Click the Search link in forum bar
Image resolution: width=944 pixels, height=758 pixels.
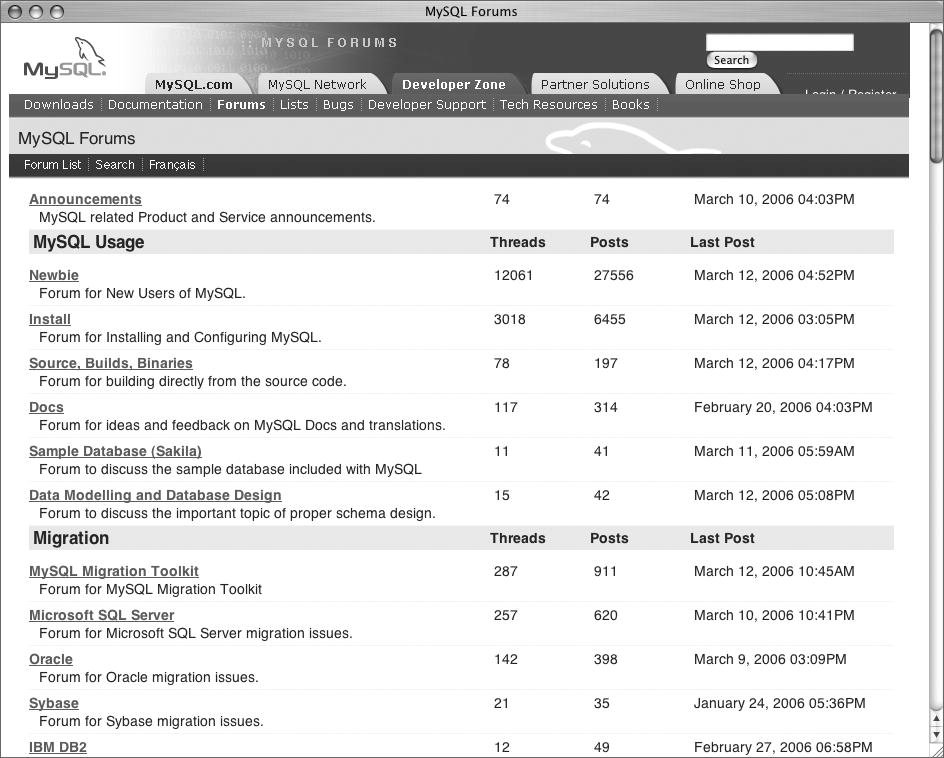click(x=114, y=165)
